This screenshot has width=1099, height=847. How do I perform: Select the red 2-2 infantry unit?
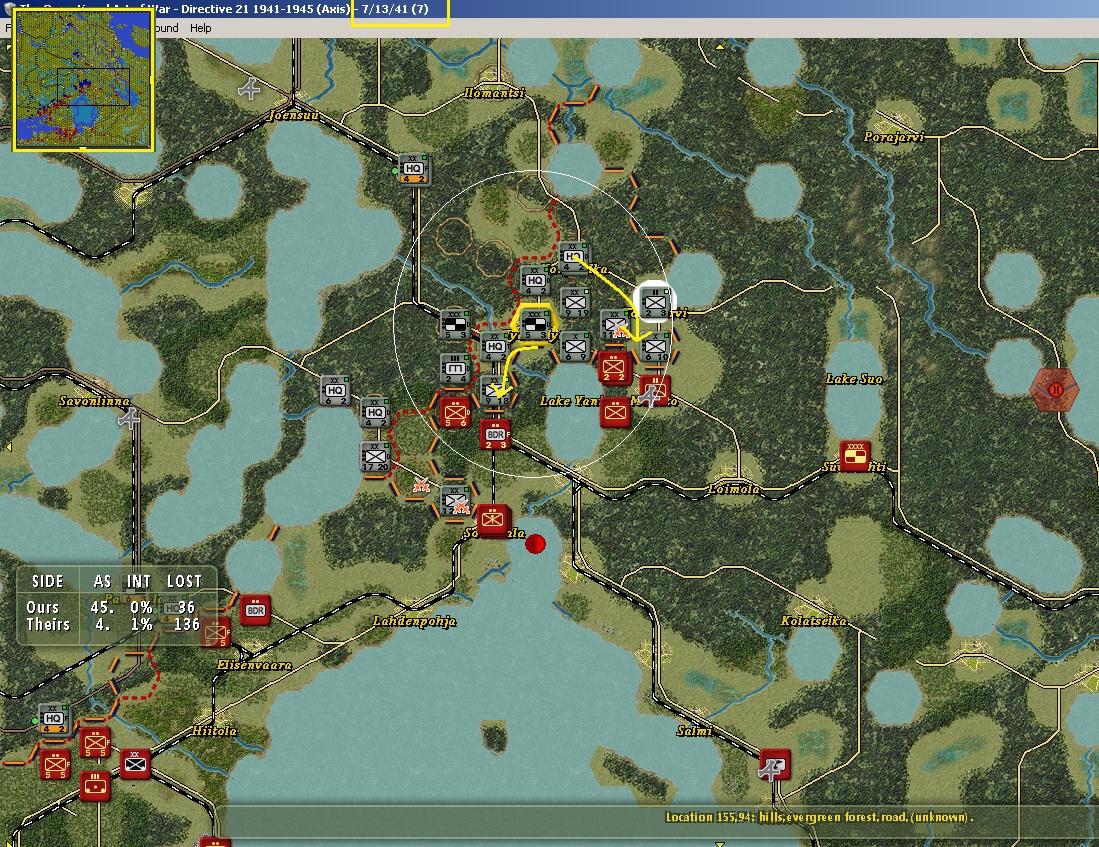coord(615,368)
